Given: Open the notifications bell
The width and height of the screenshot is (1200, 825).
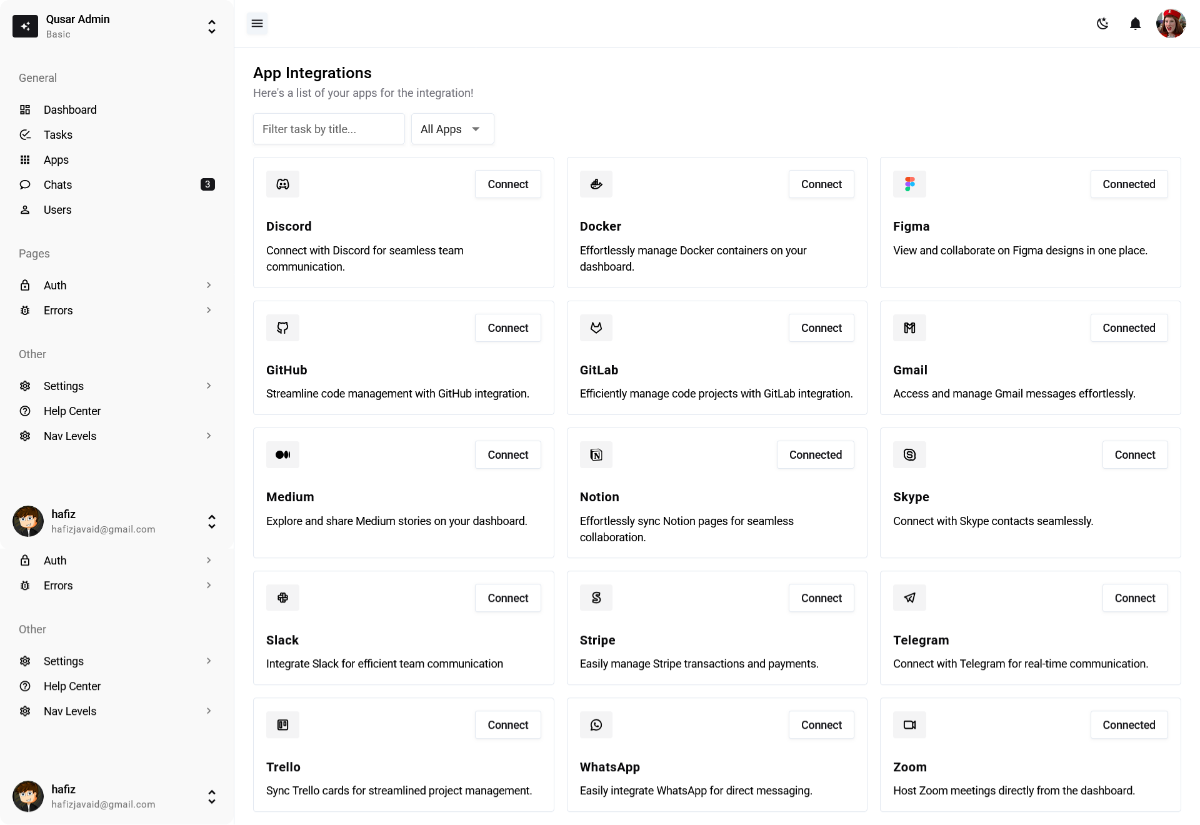Looking at the screenshot, I should tap(1135, 24).
